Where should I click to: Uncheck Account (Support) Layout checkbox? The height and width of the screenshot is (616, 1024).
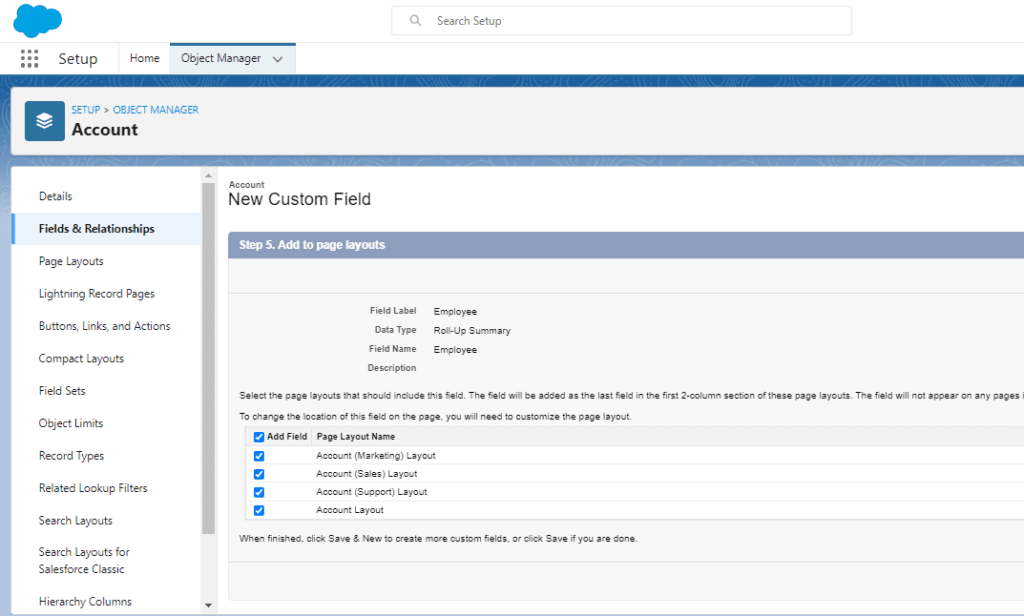pyautogui.click(x=259, y=493)
